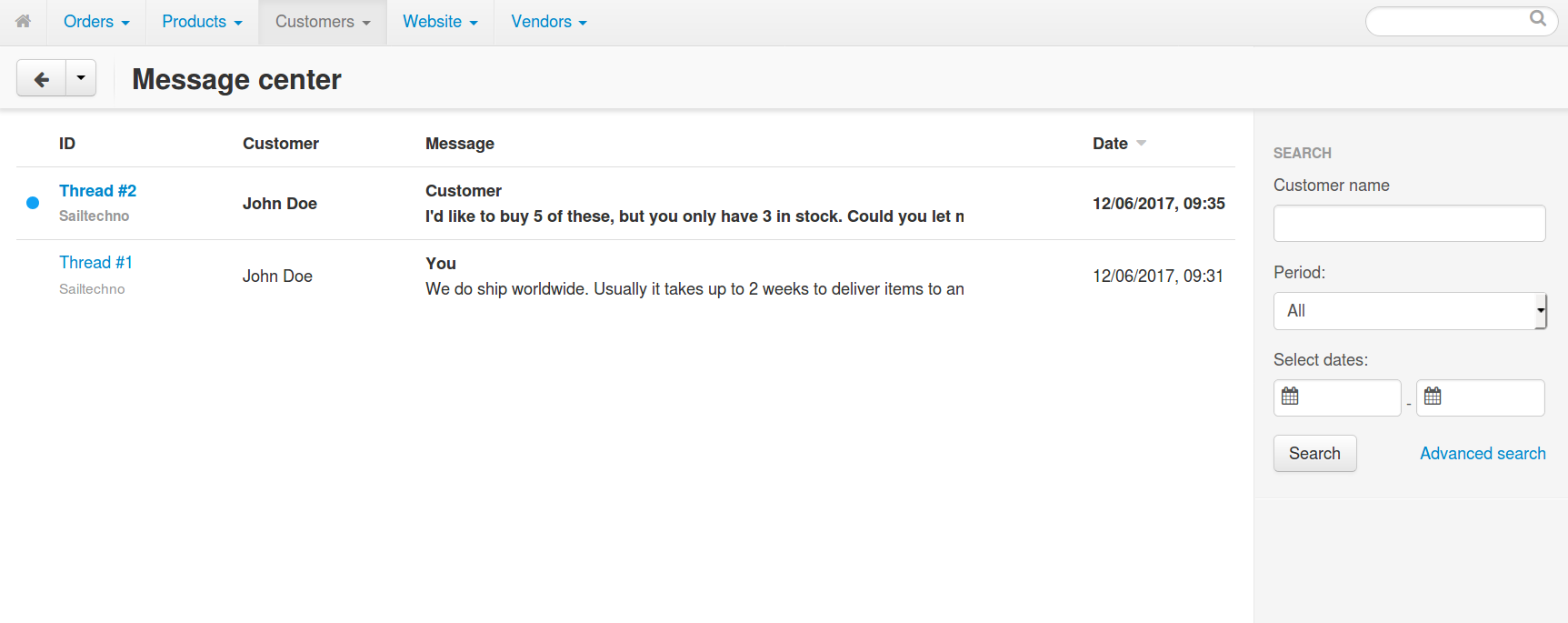Open the end date calendar picker
1568x623 pixels.
1433,396
